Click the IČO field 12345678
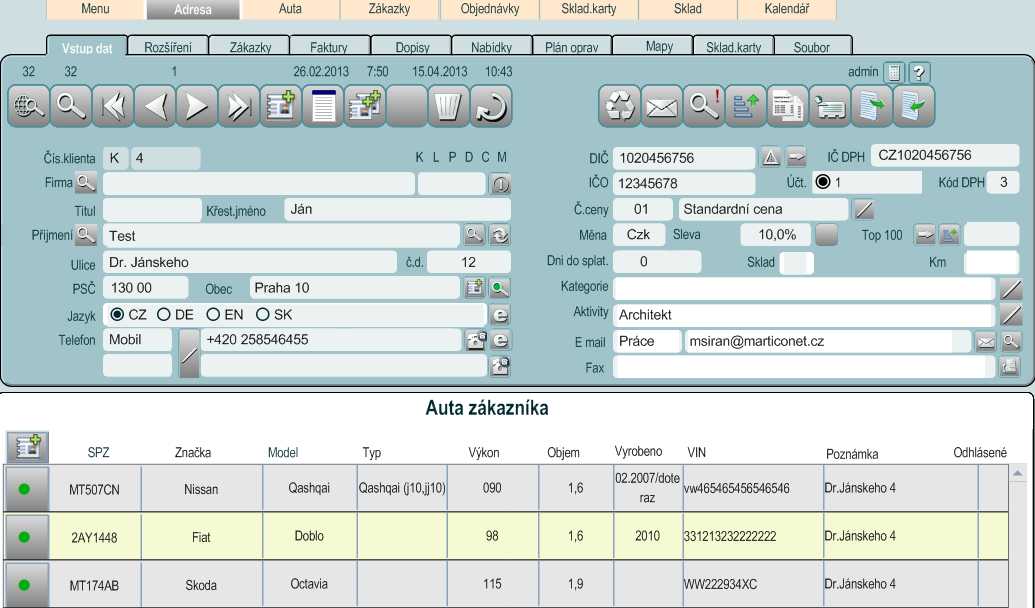Viewport: 1035px width, 608px height. coord(684,183)
